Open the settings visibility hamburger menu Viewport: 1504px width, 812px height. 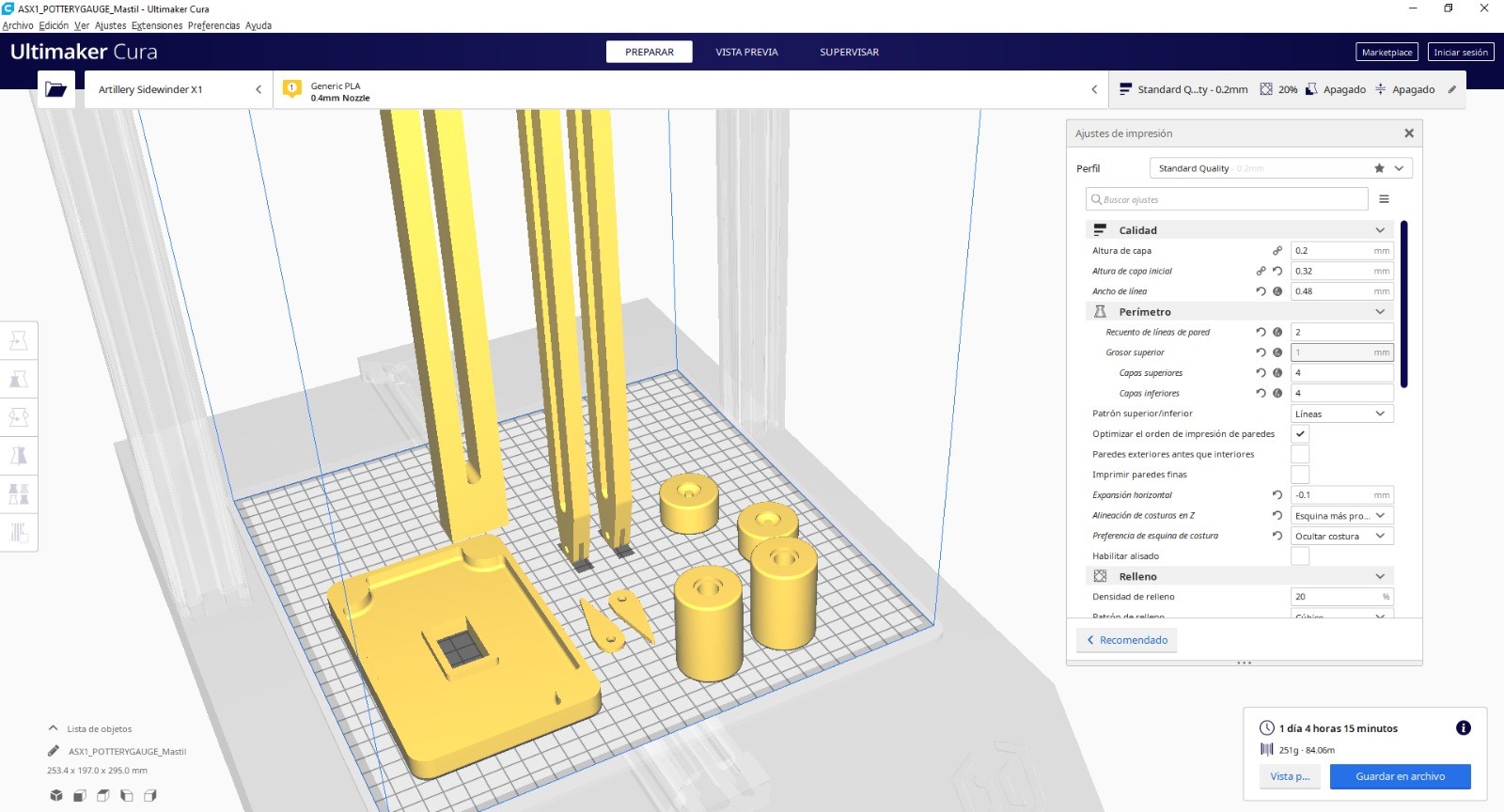click(1384, 199)
